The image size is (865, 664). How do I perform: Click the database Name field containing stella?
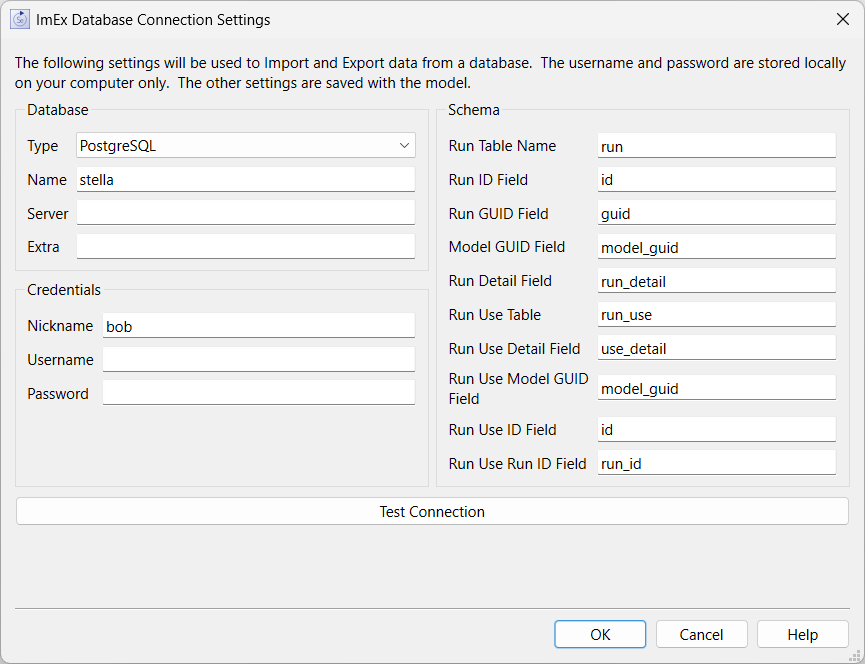pyautogui.click(x=245, y=179)
